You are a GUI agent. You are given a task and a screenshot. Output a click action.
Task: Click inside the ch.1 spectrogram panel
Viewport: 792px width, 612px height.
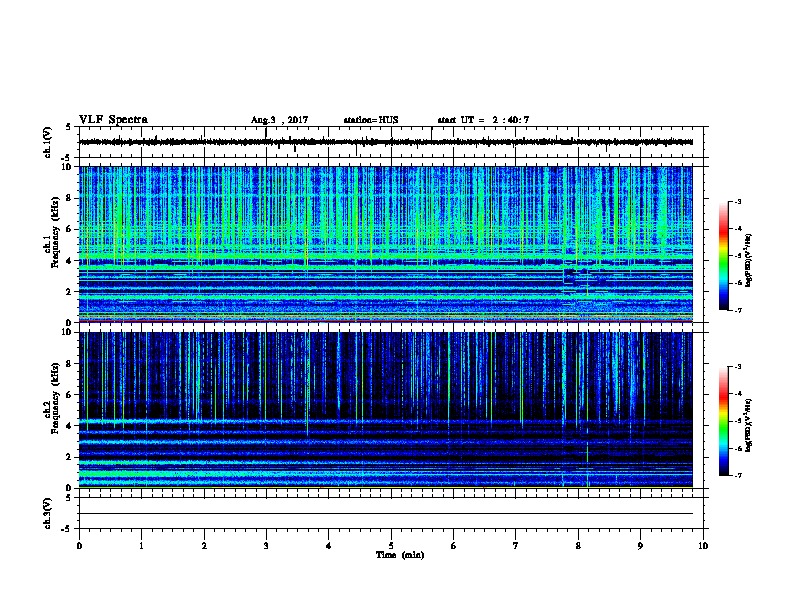click(386, 244)
